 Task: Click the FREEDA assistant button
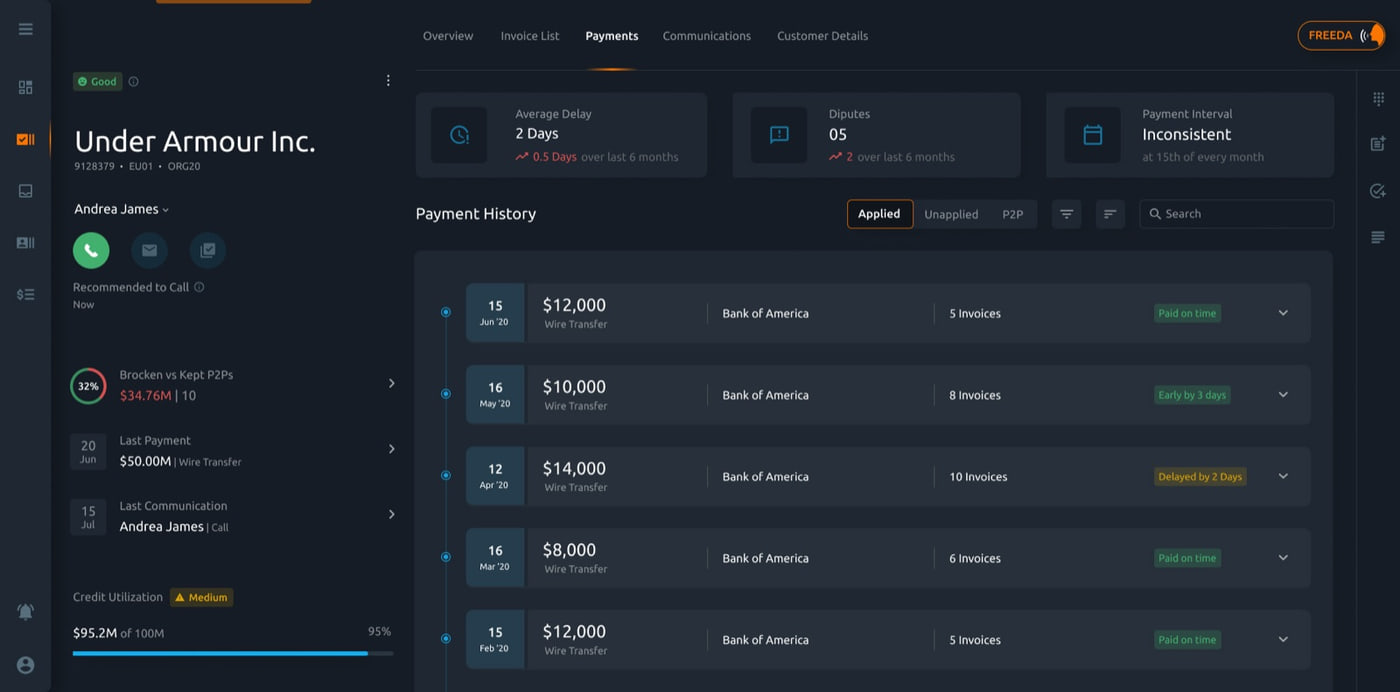click(1341, 36)
